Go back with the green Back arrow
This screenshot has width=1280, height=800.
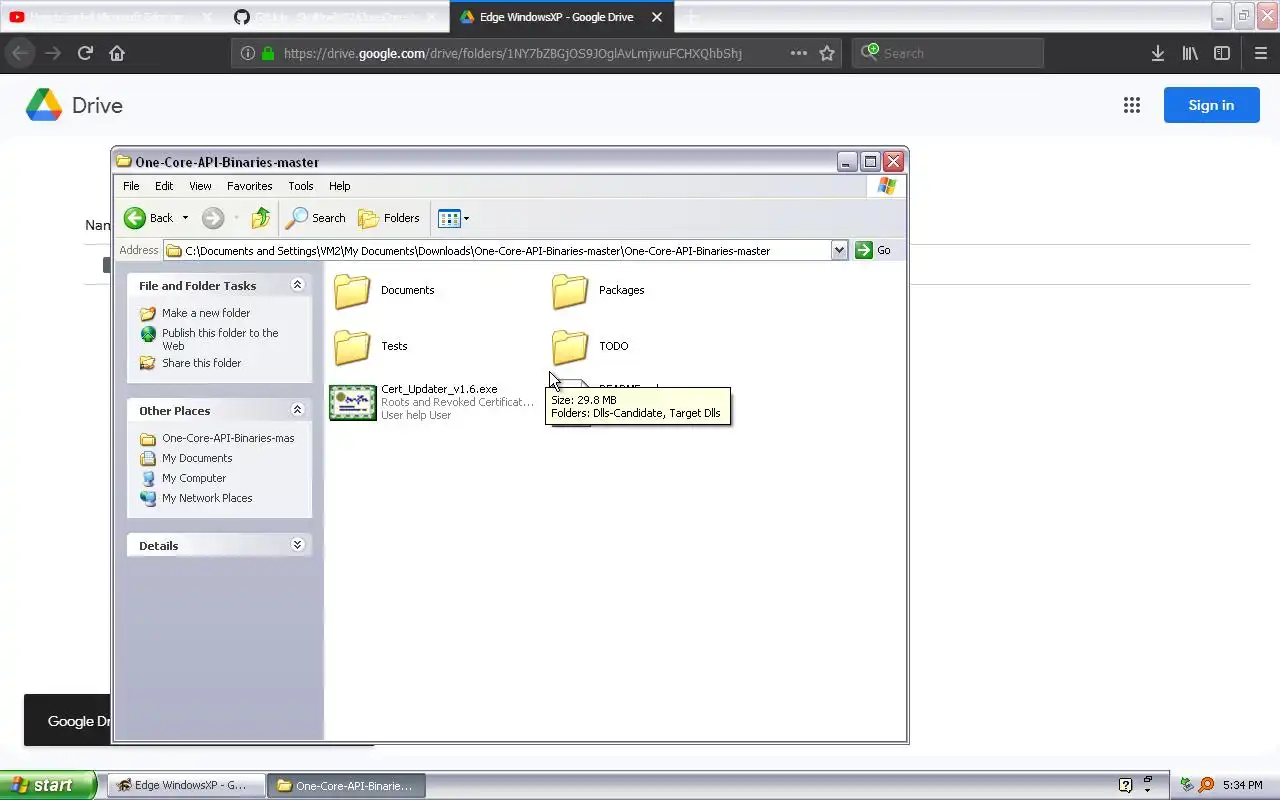(135, 218)
